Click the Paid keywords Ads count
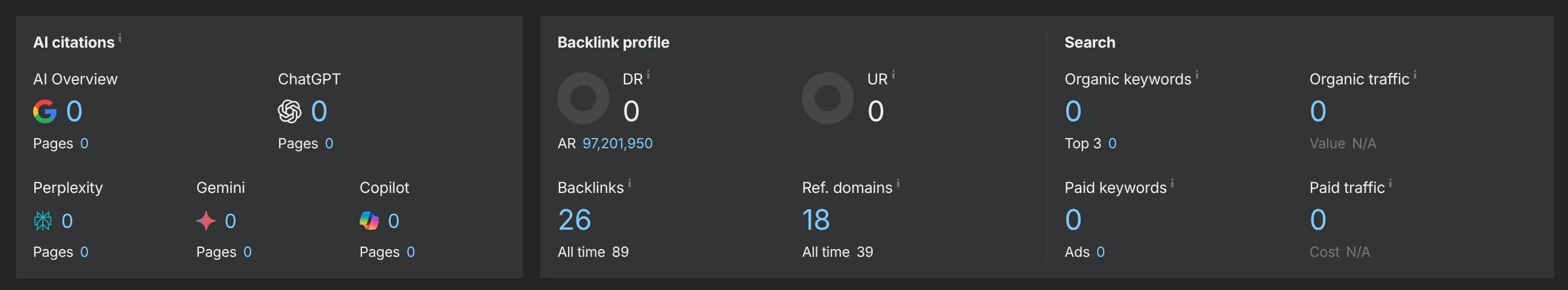1568x290 pixels. [1101, 252]
